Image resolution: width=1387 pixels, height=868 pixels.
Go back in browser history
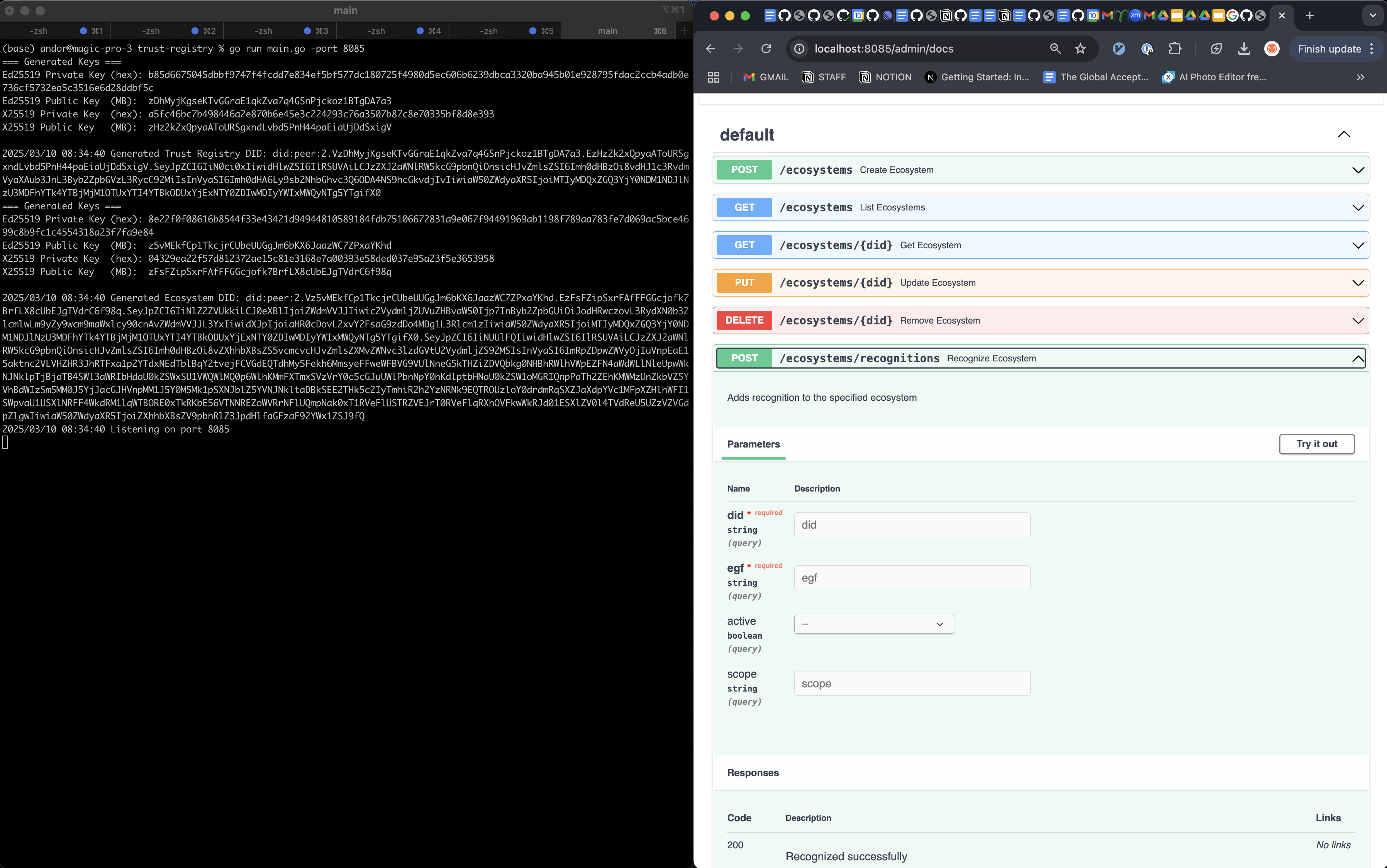(711, 49)
